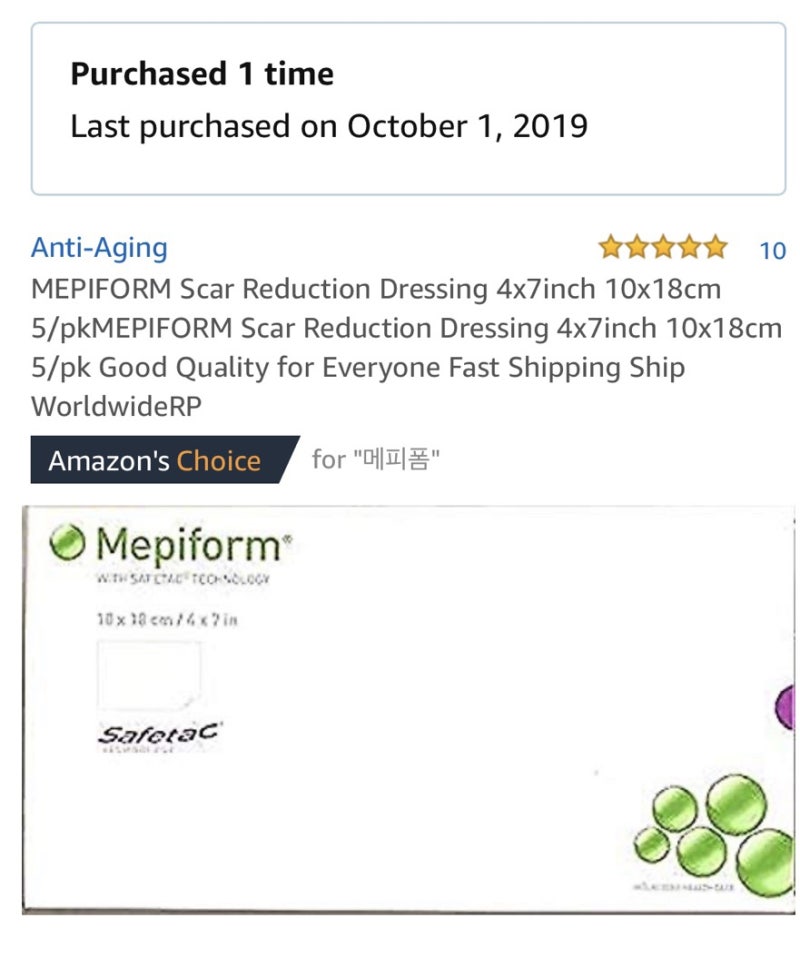
Task: Open the 10 customer reviews link
Action: [772, 250]
